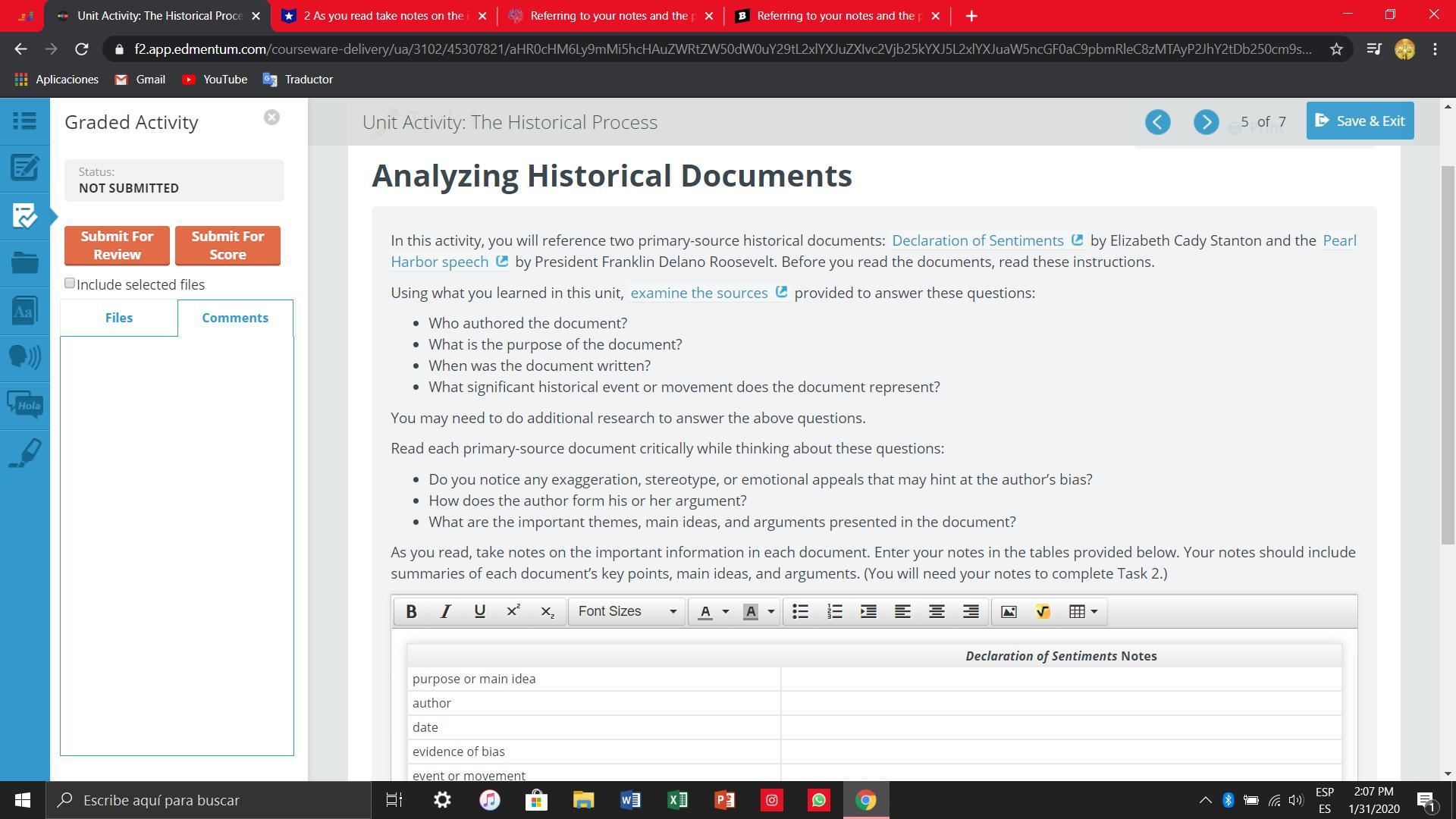
Task: Open the glossary Aa sidebar icon
Action: [24, 310]
